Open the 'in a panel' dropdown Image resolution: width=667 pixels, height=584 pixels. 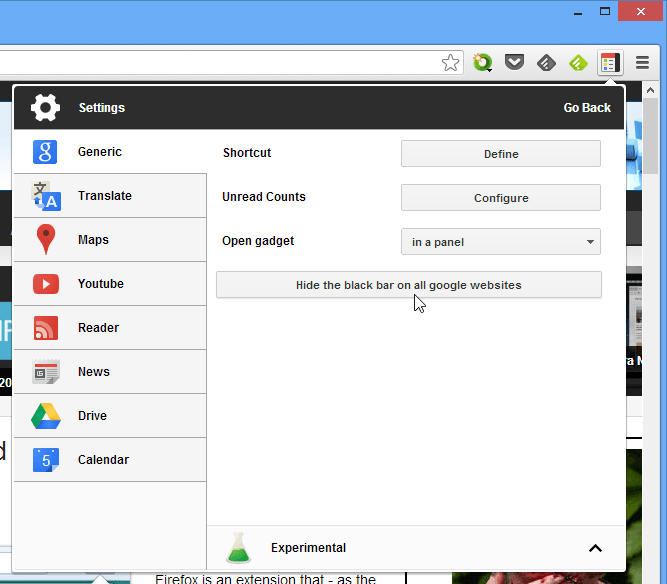pos(501,242)
